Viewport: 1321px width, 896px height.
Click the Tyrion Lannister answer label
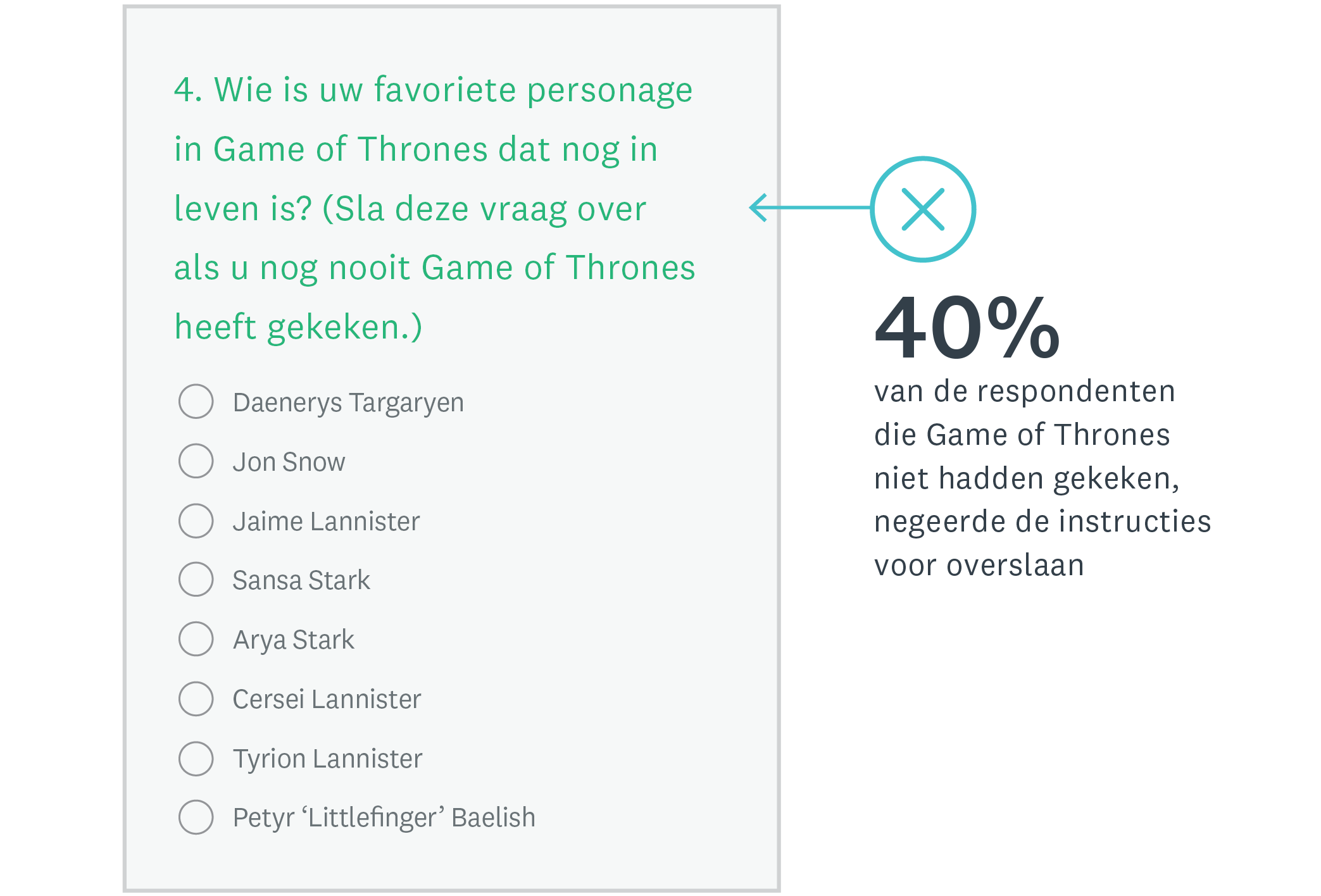coord(327,759)
